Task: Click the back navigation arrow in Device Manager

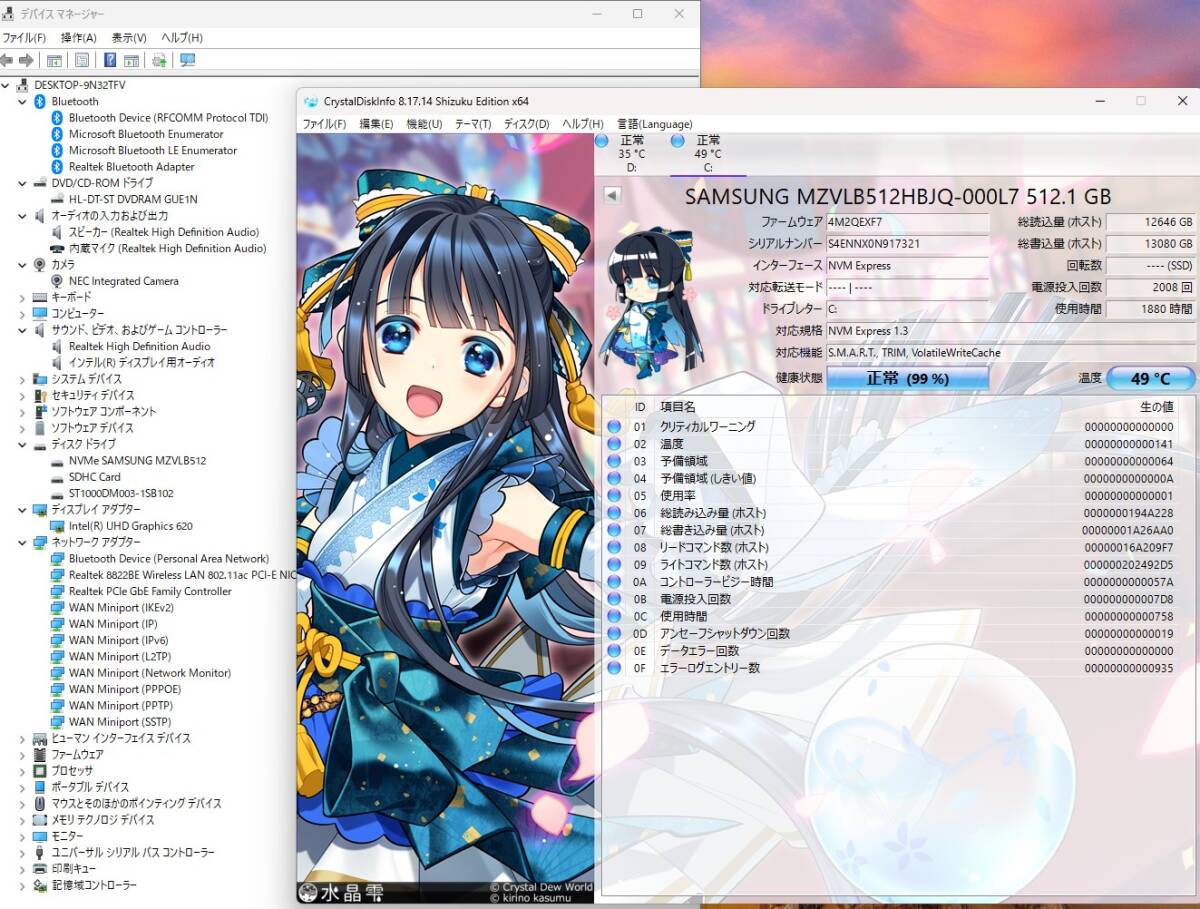Action: click(7, 60)
